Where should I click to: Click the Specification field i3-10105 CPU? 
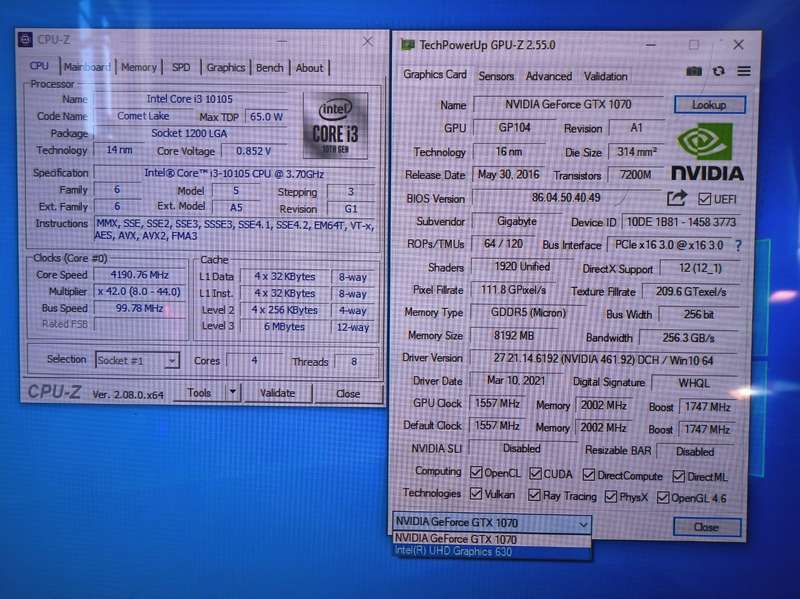(234, 173)
